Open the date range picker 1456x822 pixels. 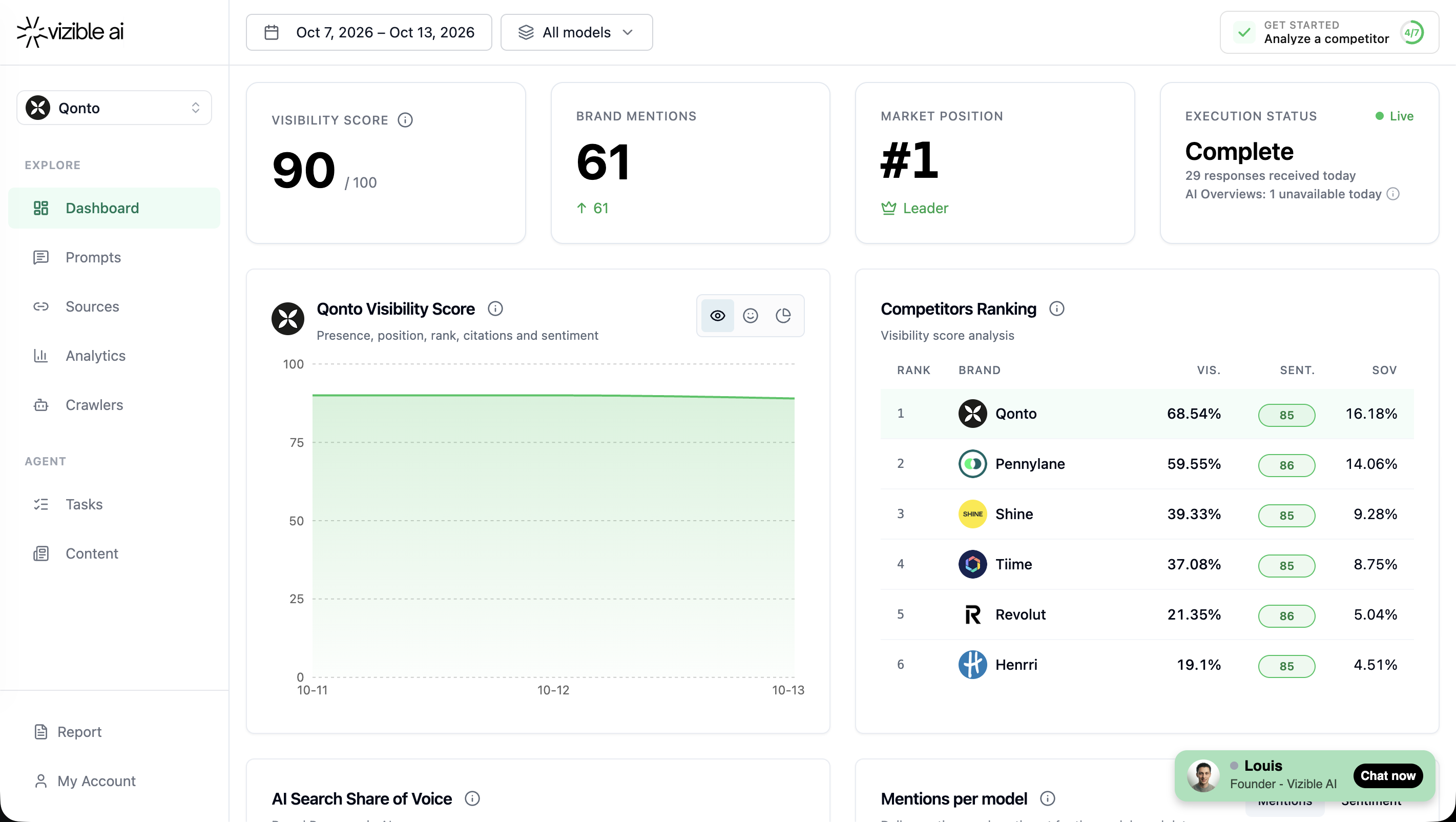point(368,32)
